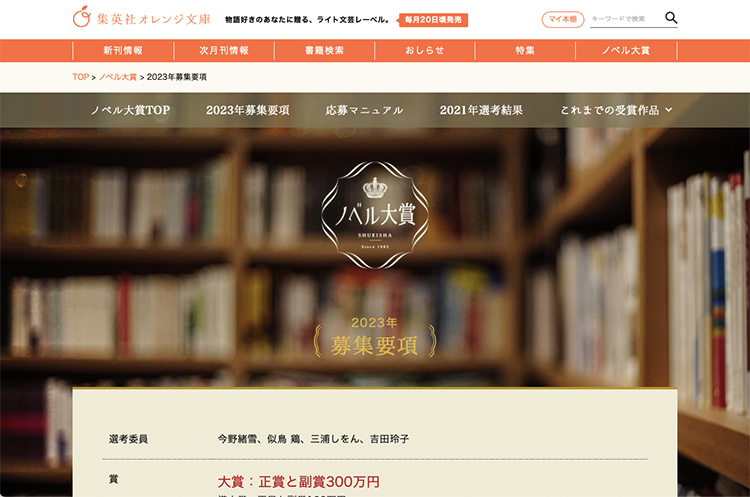The height and width of the screenshot is (497, 750).
Task: Select 特集 in the navigation bar
Action: pos(525,51)
